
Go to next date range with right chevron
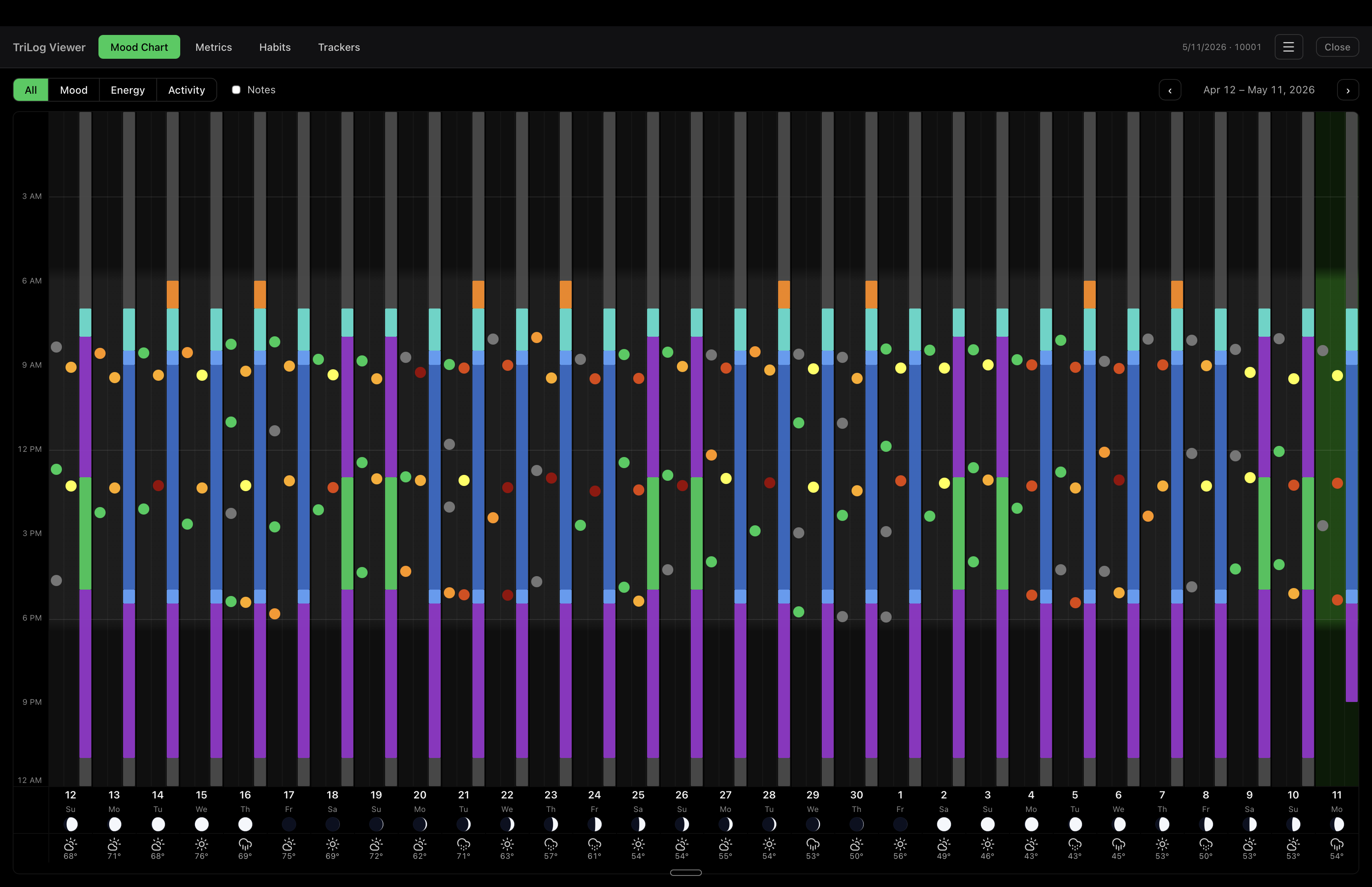pyautogui.click(x=1348, y=90)
